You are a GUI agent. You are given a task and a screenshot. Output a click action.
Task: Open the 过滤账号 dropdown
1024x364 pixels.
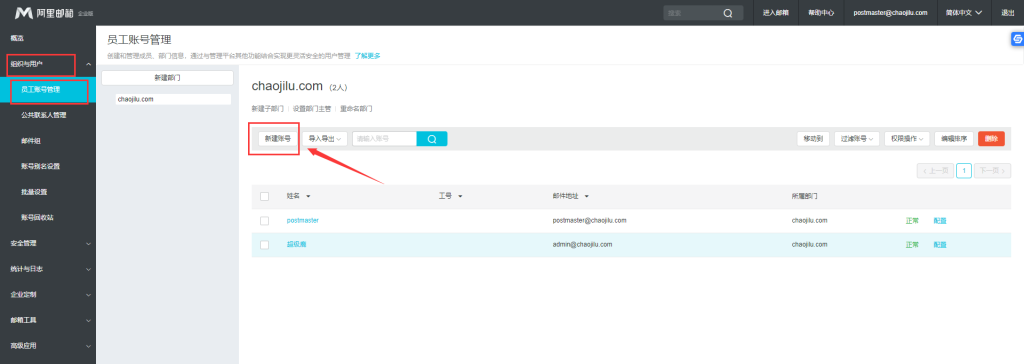pos(857,139)
